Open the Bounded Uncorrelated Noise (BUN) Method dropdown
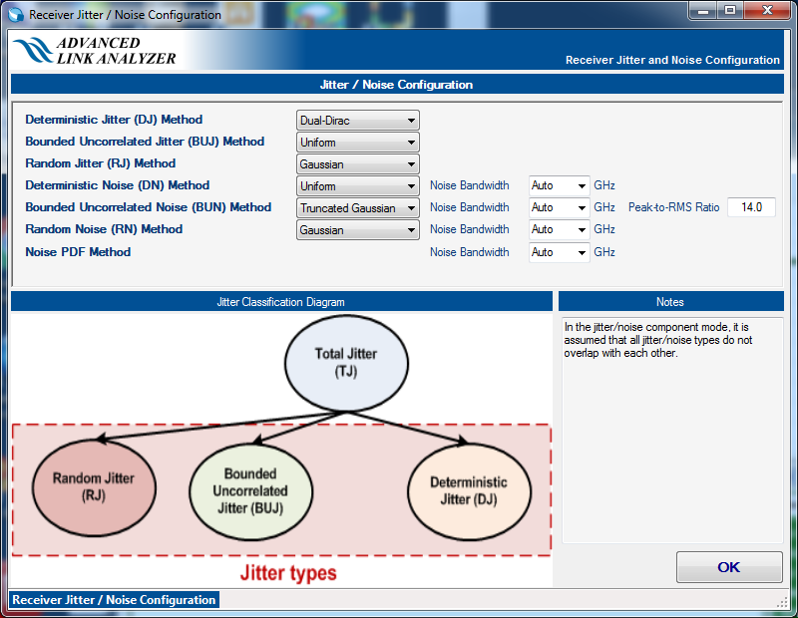798x618 pixels. 358,208
